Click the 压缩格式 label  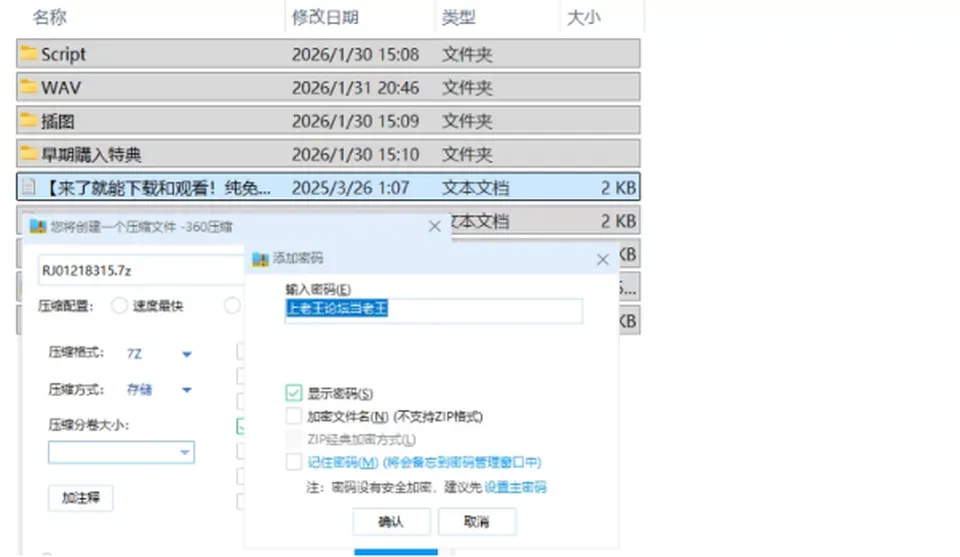[x=76, y=353]
